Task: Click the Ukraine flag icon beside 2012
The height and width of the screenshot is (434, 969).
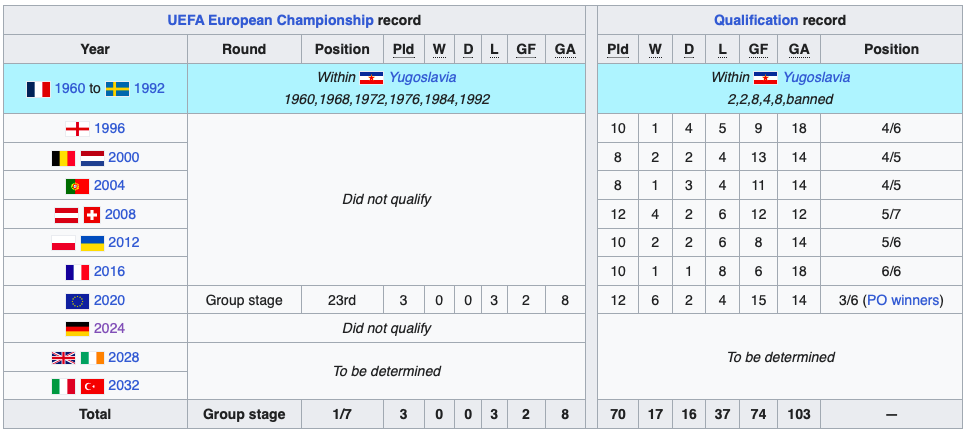Action: 92,242
